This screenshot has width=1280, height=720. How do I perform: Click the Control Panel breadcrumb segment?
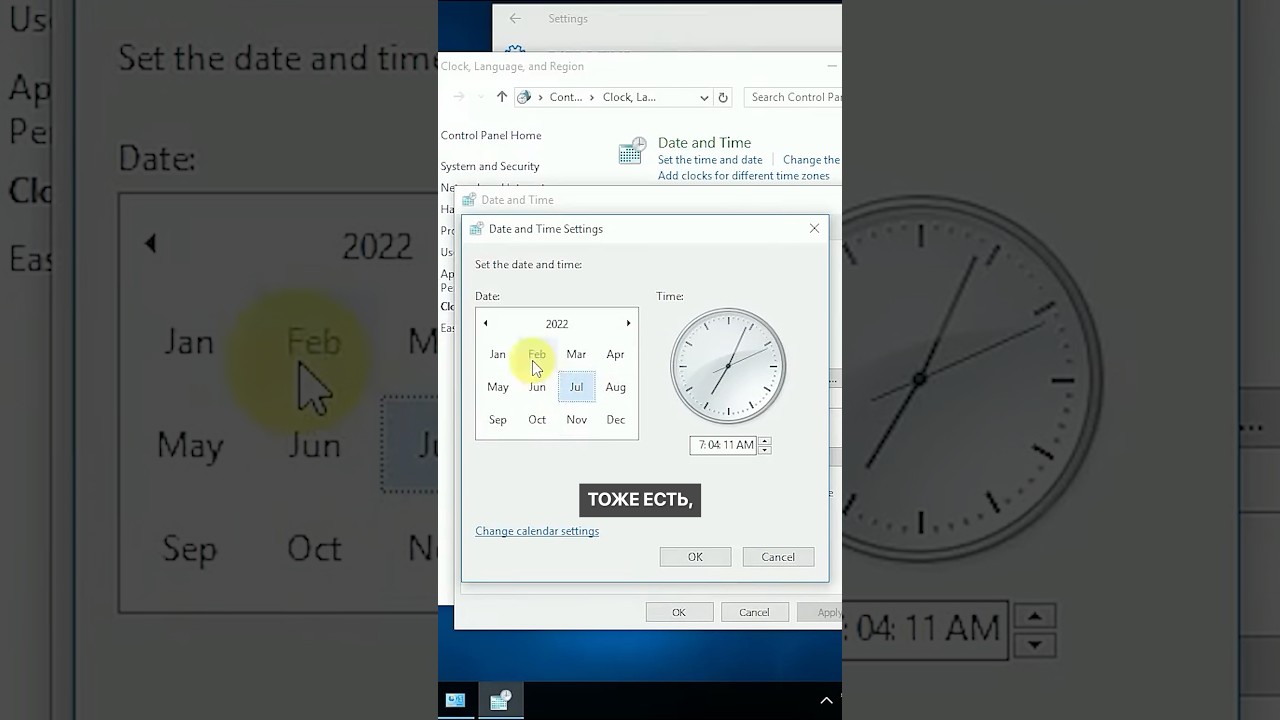click(x=566, y=97)
